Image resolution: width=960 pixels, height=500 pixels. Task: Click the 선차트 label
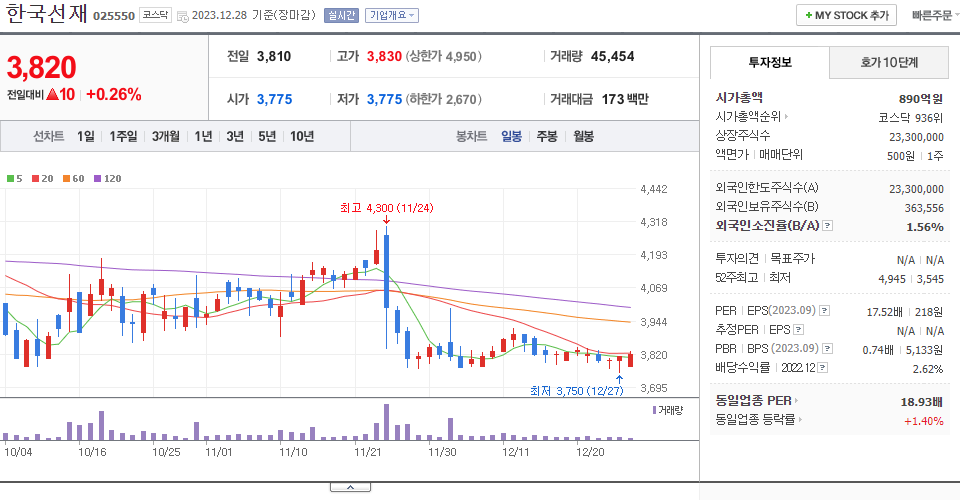tap(48, 136)
